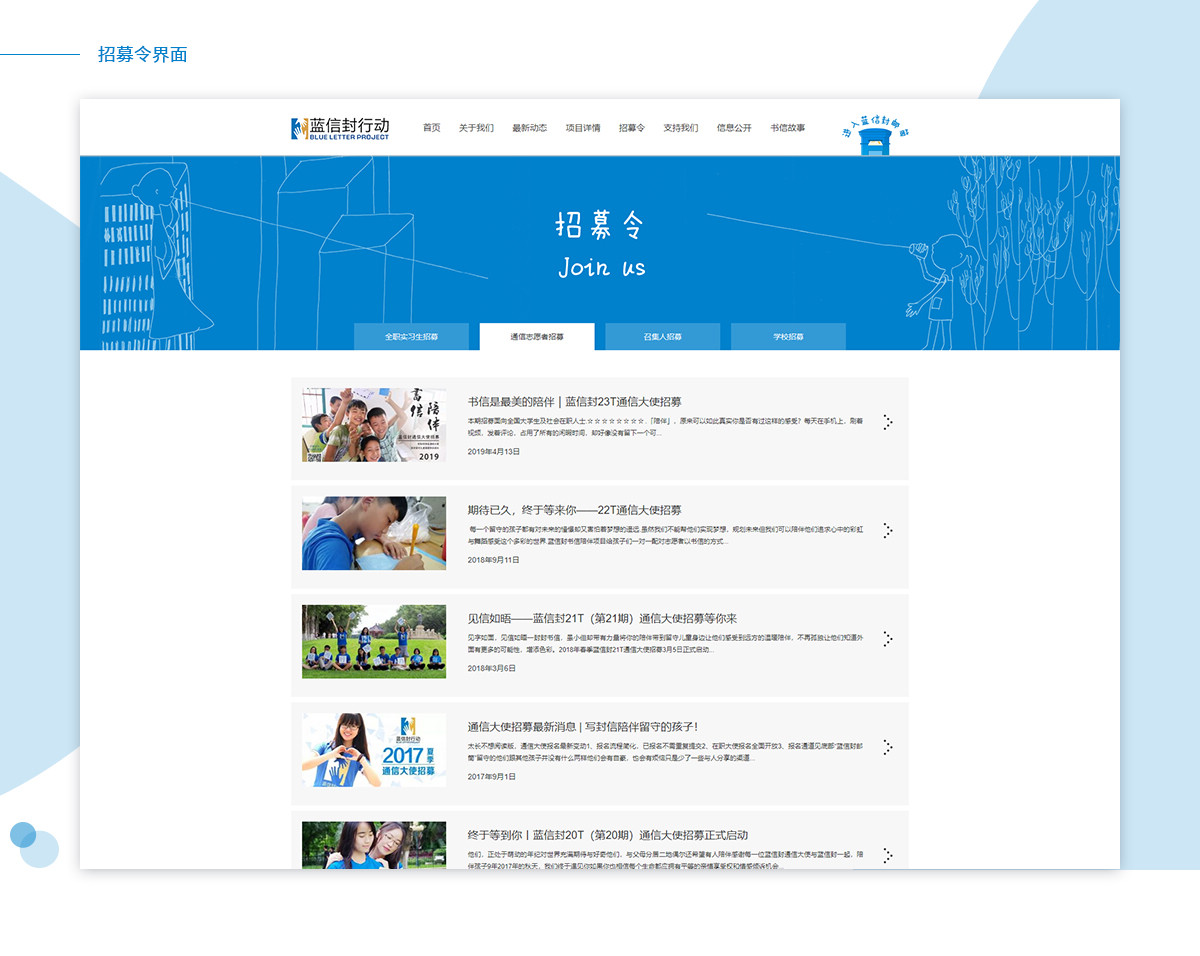Switch to 通信志愿者招募 tab
Screen dimensions: 1200x956
pos(537,337)
